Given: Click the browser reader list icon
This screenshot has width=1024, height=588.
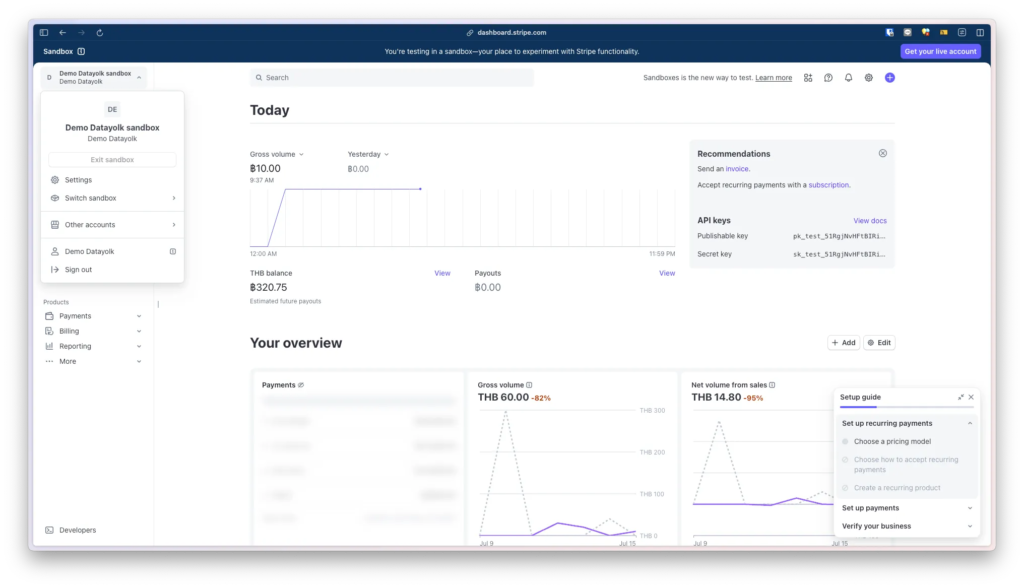Looking at the screenshot, I should [962, 32].
